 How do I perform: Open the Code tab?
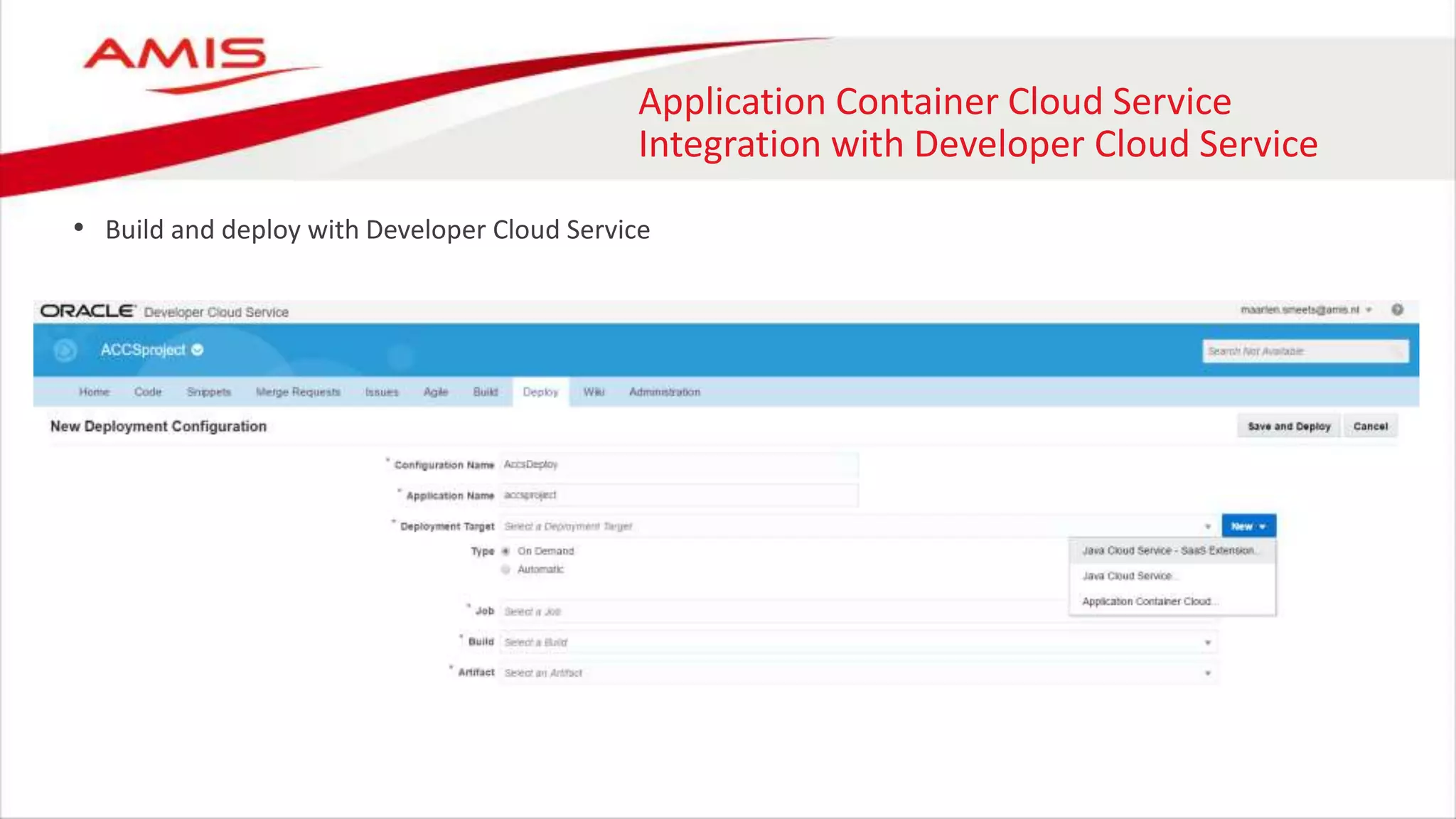point(148,392)
